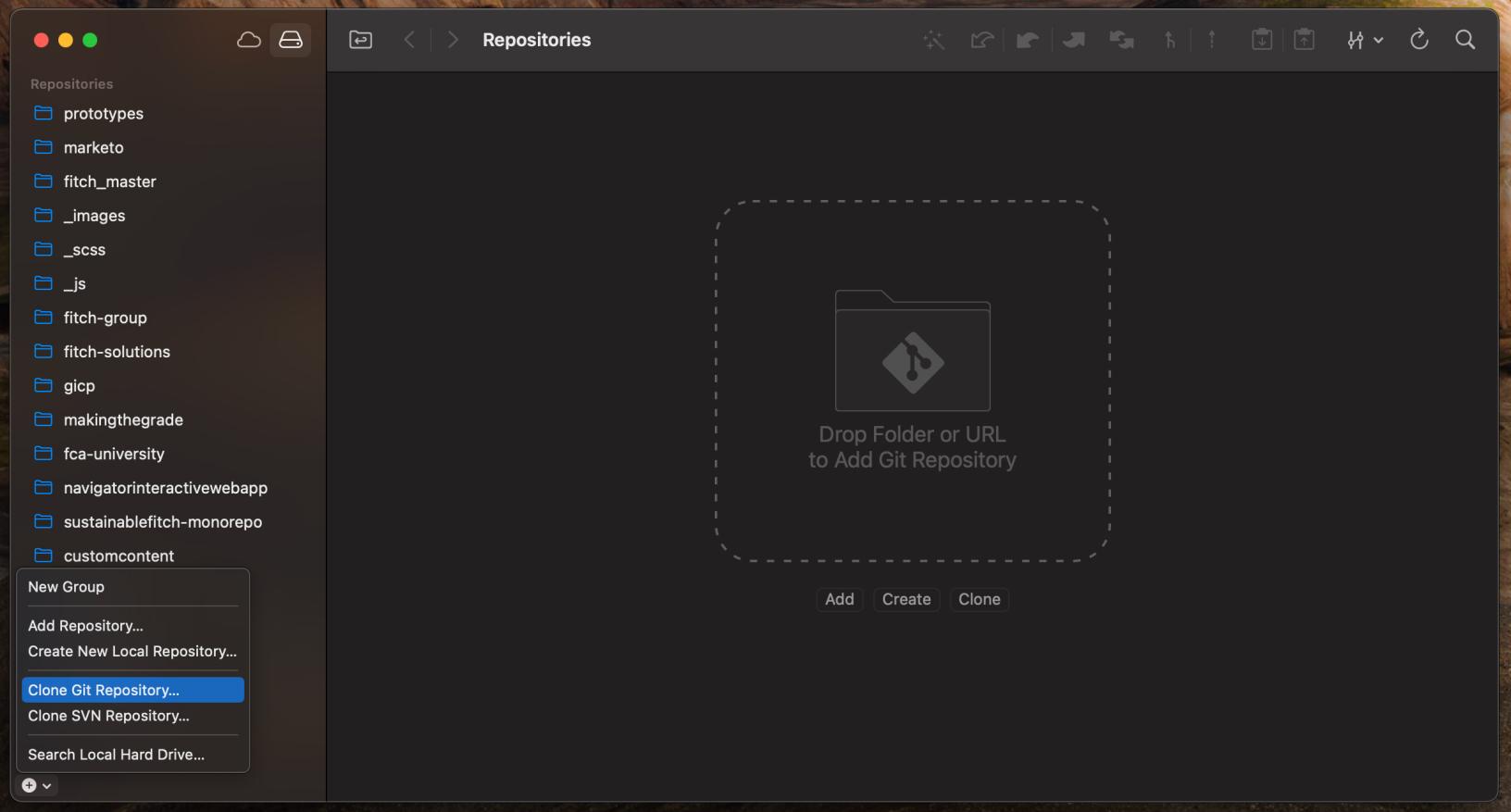Open the cloud services view
Screen dimensions: 1511x812
pos(248,40)
